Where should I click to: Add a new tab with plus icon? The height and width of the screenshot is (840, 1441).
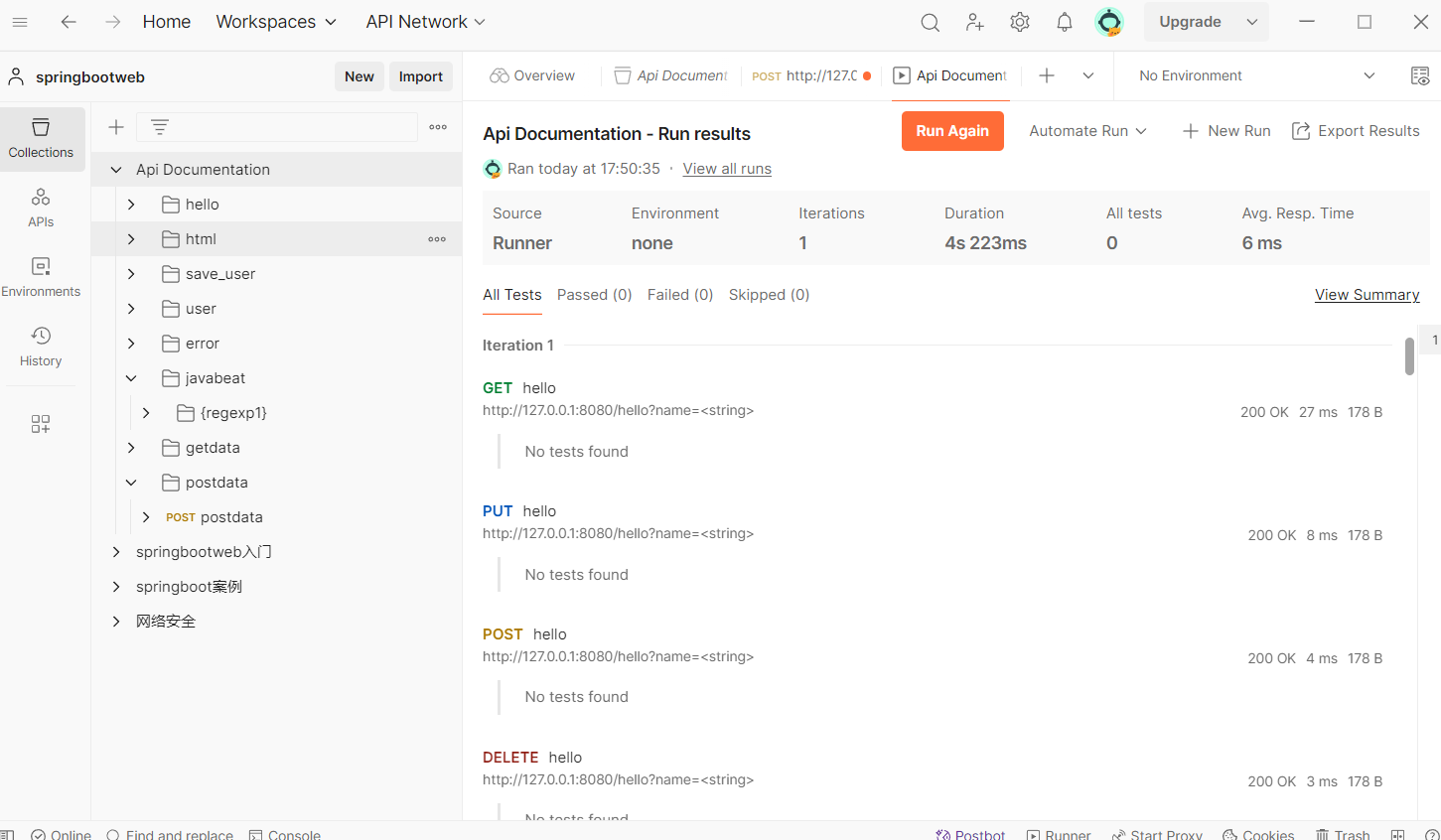tap(1047, 75)
